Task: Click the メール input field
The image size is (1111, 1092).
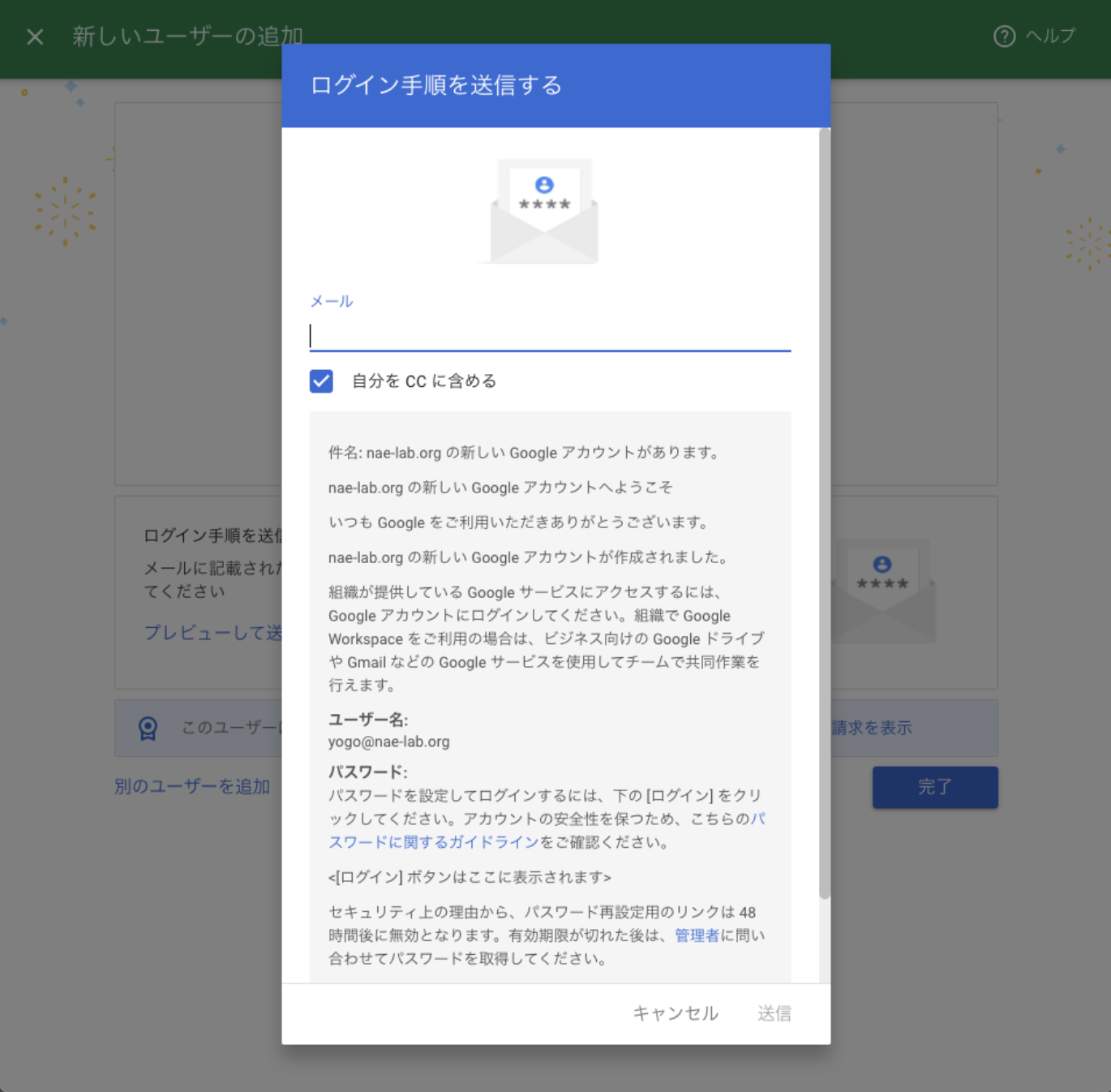Action: click(550, 335)
